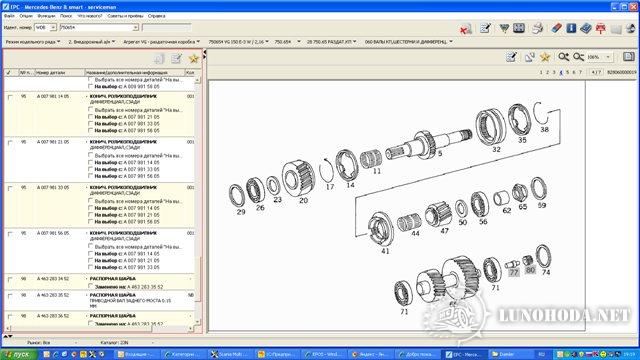The width and height of the screenshot is (640, 360).
Task: Click the zoom-in magnifier above the diagram
Action: [564, 57]
